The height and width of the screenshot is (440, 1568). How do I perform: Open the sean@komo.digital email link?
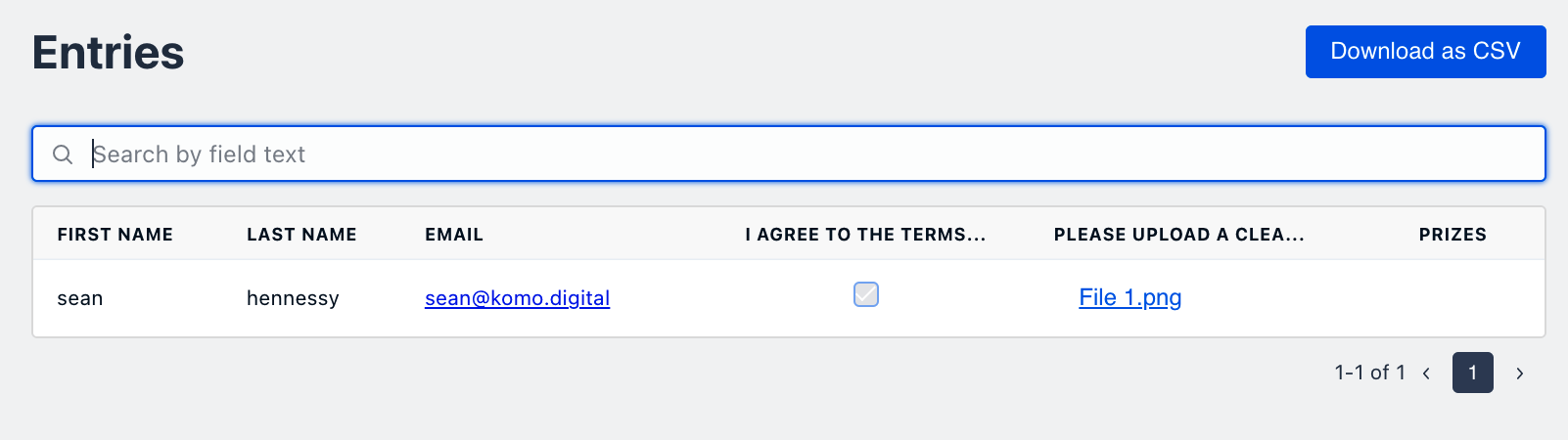(517, 298)
